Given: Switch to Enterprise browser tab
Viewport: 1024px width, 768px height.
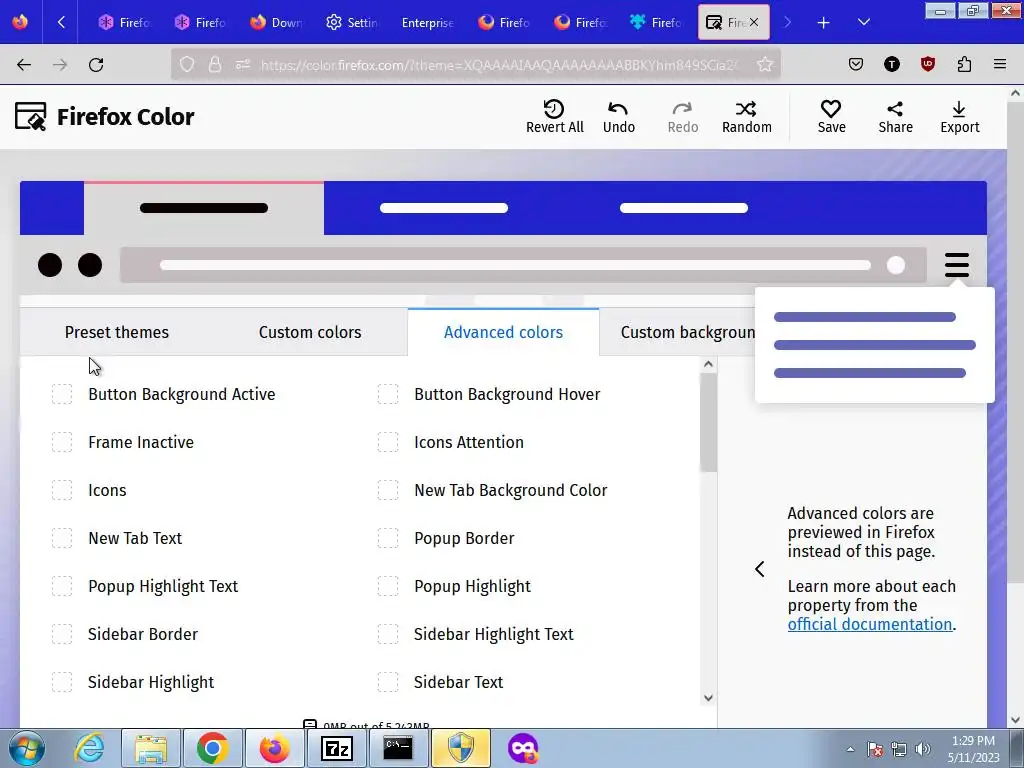Looking at the screenshot, I should pyautogui.click(x=428, y=23).
